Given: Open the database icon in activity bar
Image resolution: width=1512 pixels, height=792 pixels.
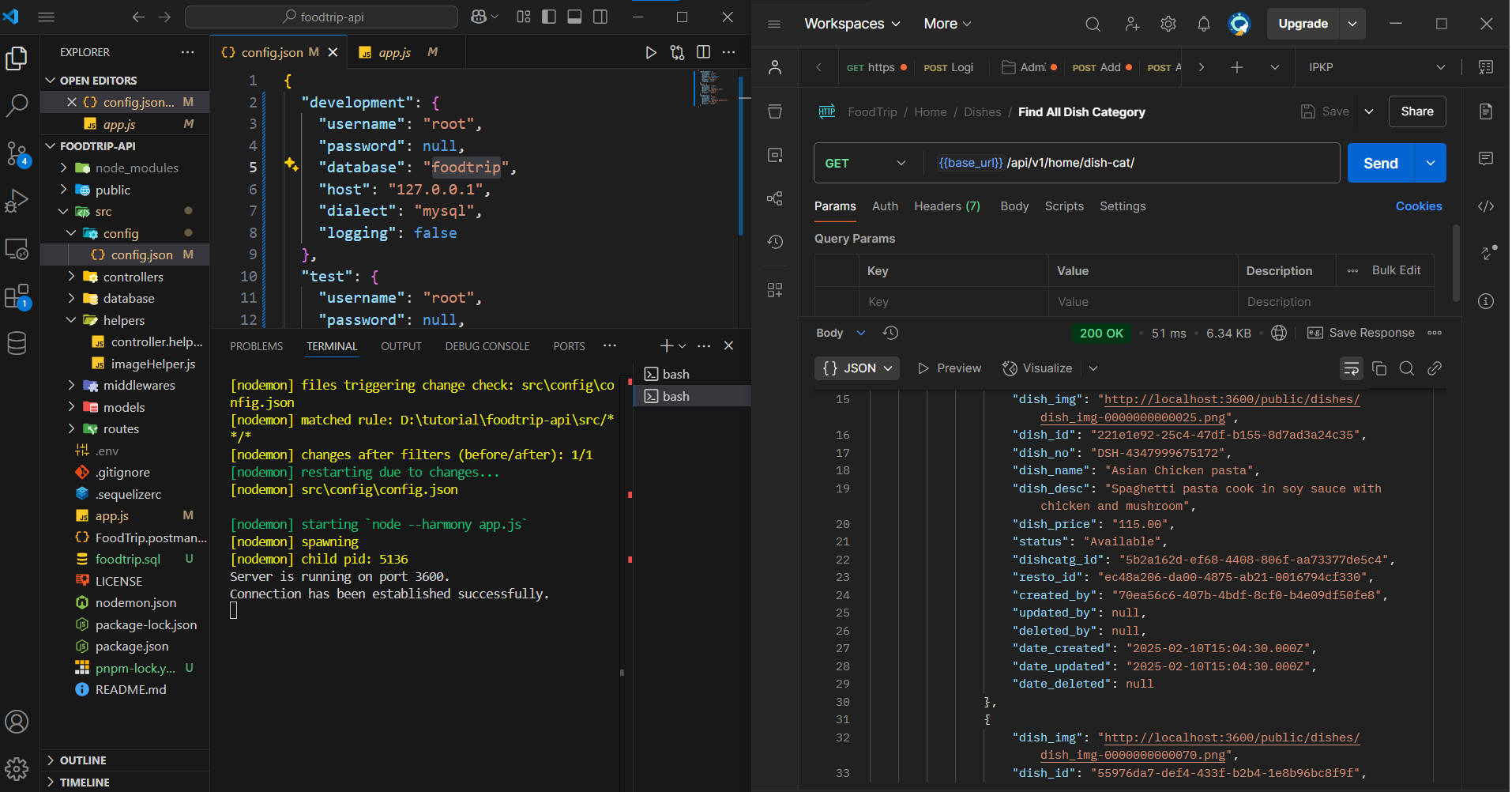Looking at the screenshot, I should 17,343.
